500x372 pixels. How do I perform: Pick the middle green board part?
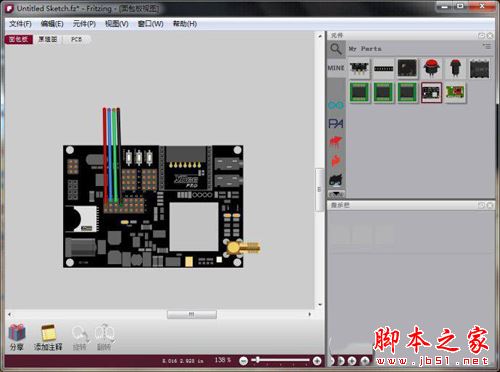[x=383, y=92]
